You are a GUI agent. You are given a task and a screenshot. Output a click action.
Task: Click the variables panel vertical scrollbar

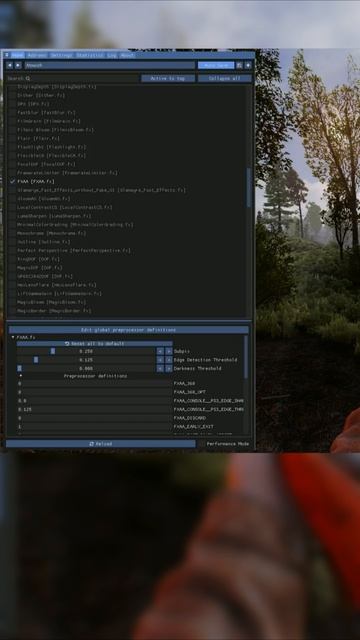point(246,357)
